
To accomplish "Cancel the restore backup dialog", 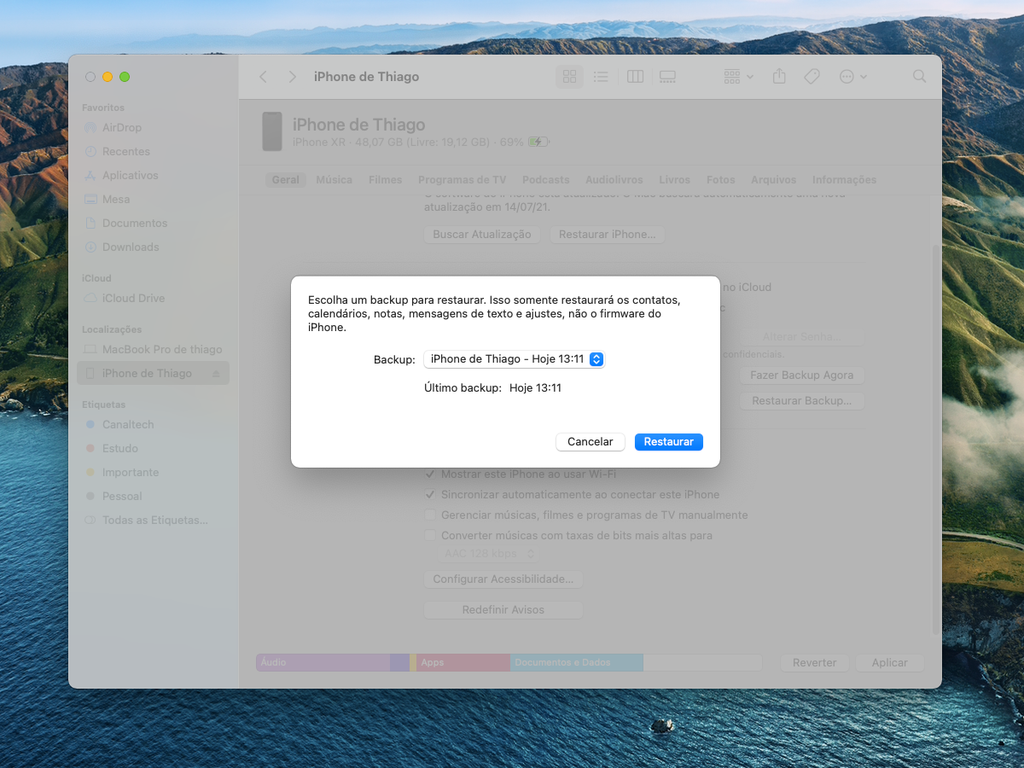I will pyautogui.click(x=590, y=441).
